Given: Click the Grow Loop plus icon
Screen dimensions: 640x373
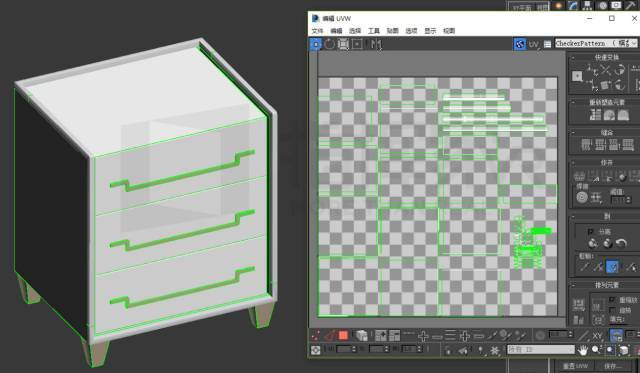Looking at the screenshot, I should (423, 336).
